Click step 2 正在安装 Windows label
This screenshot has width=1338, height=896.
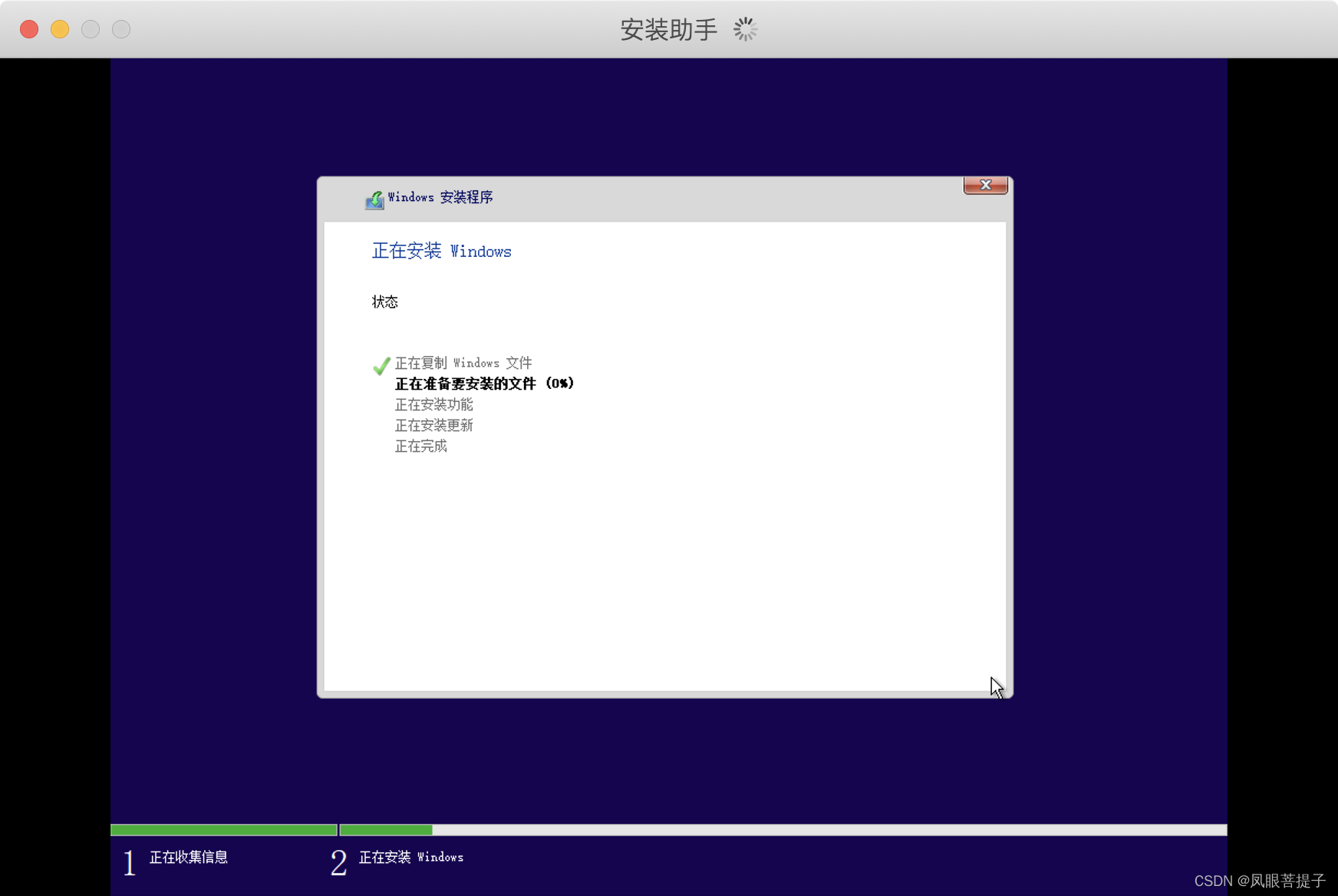[411, 857]
